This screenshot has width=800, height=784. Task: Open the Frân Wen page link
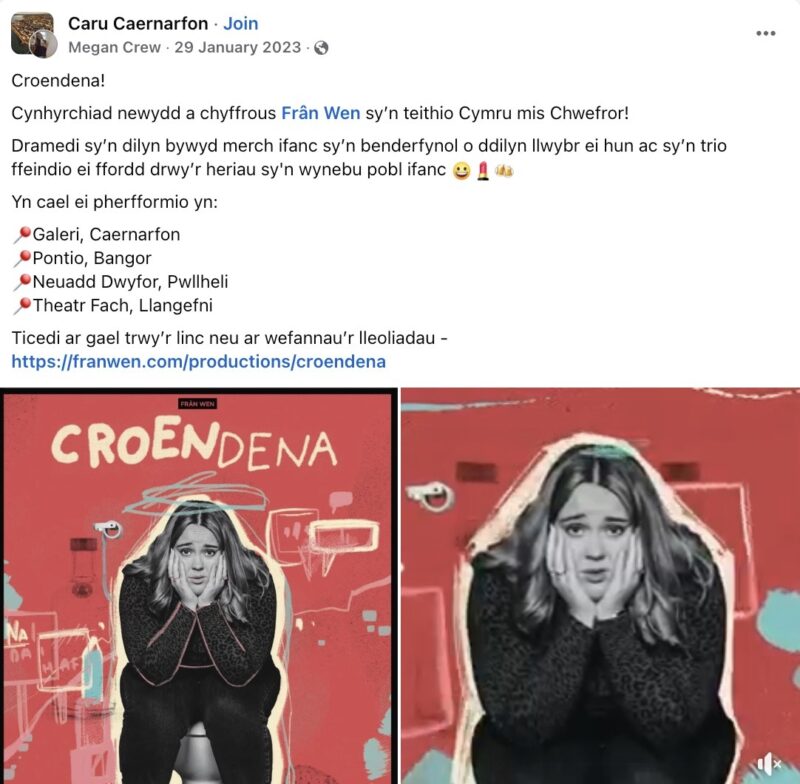(x=321, y=113)
